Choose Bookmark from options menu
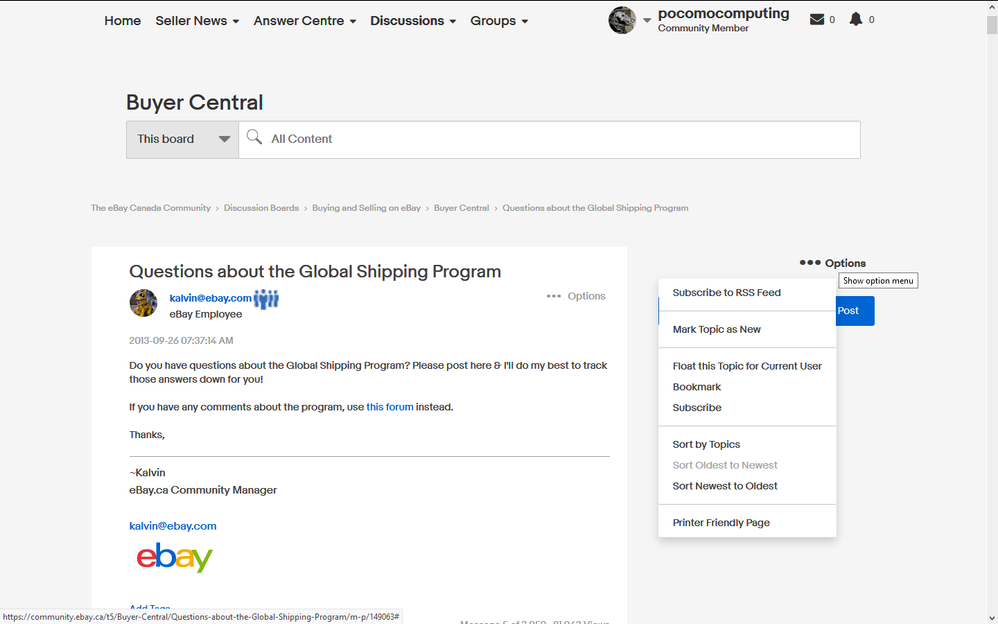This screenshot has height=624, width=998. pos(696,387)
